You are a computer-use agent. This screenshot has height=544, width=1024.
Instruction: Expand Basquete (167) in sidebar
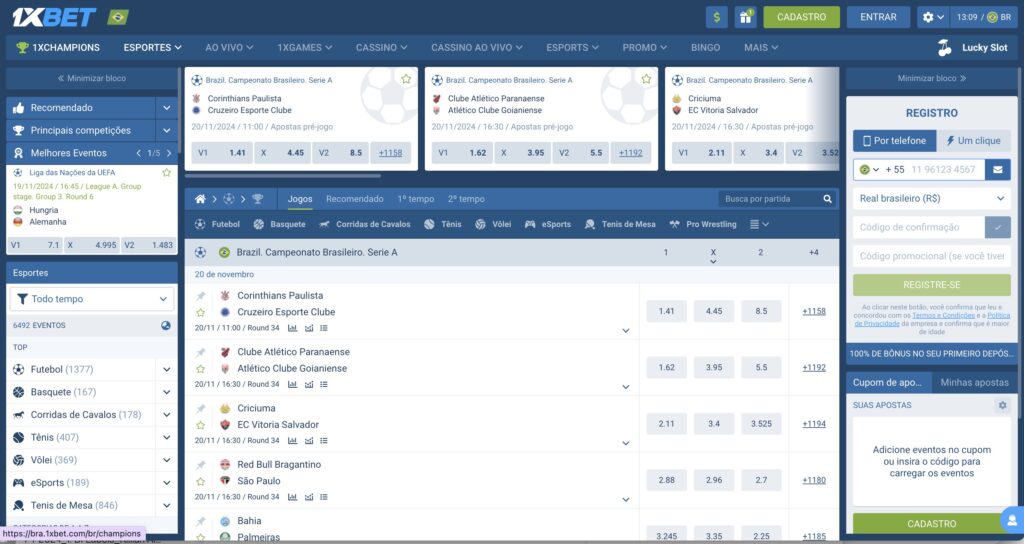tap(167, 392)
